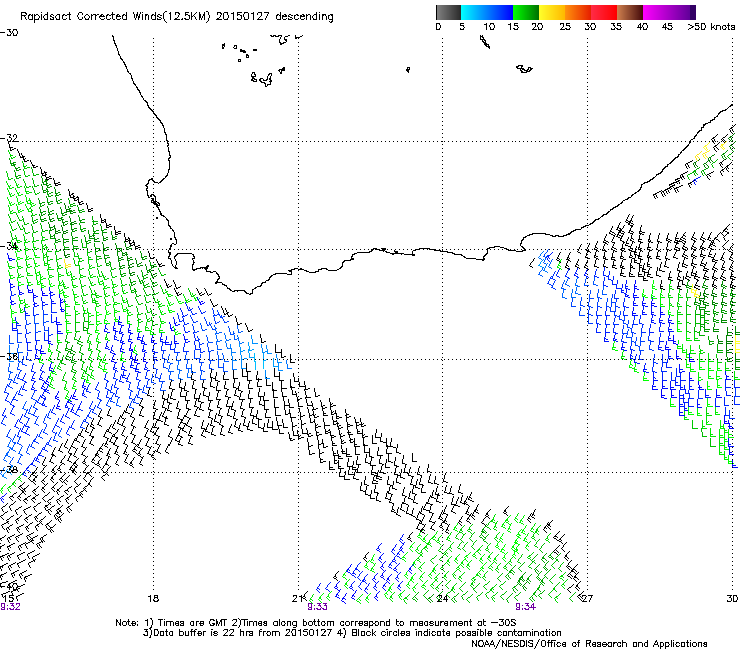Click the "45" legend scale label
This screenshot has width=740, height=650.
coord(667,27)
